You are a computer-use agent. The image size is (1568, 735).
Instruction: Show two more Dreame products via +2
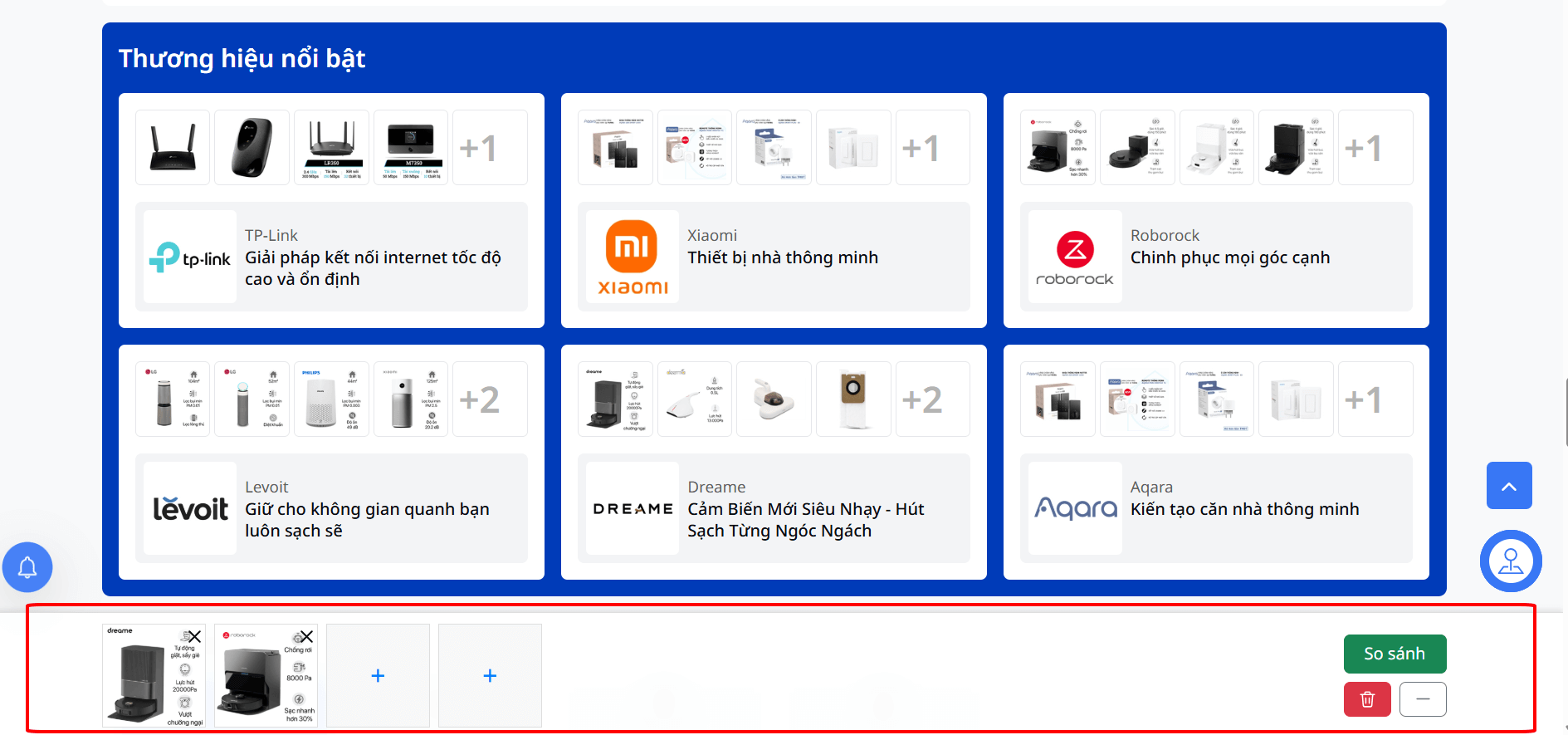point(932,399)
